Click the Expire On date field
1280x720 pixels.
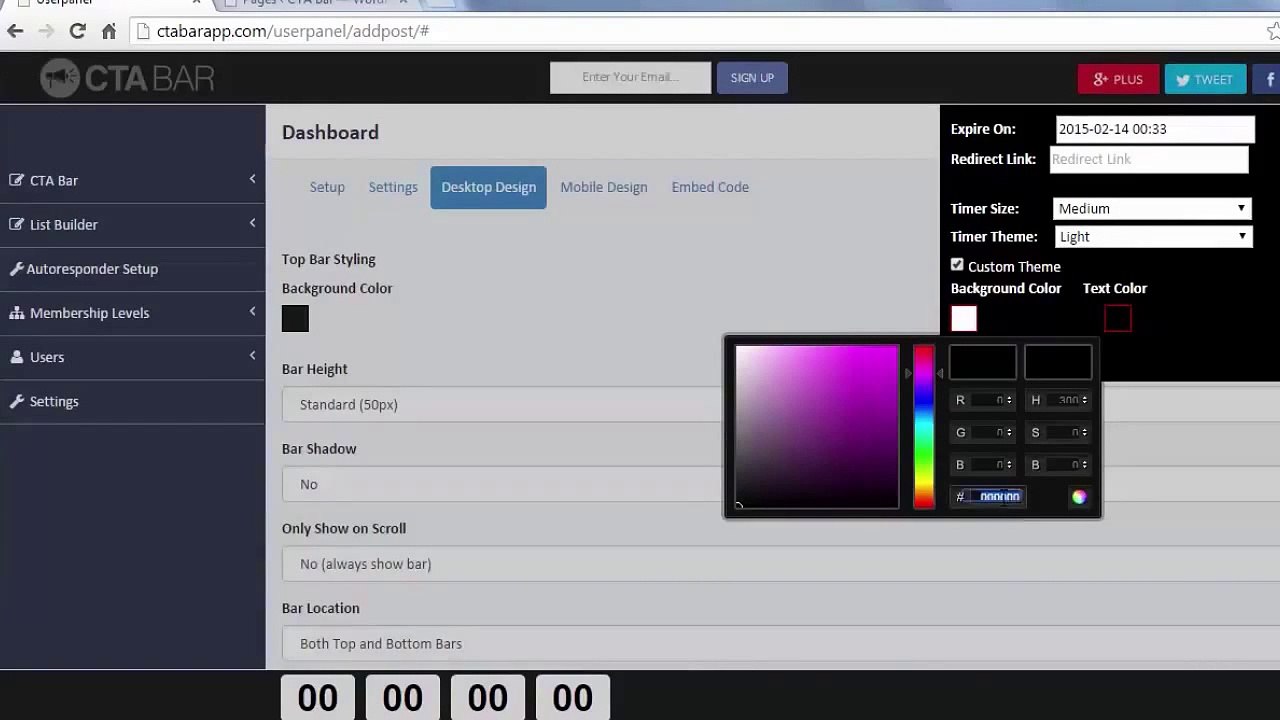click(x=1155, y=129)
